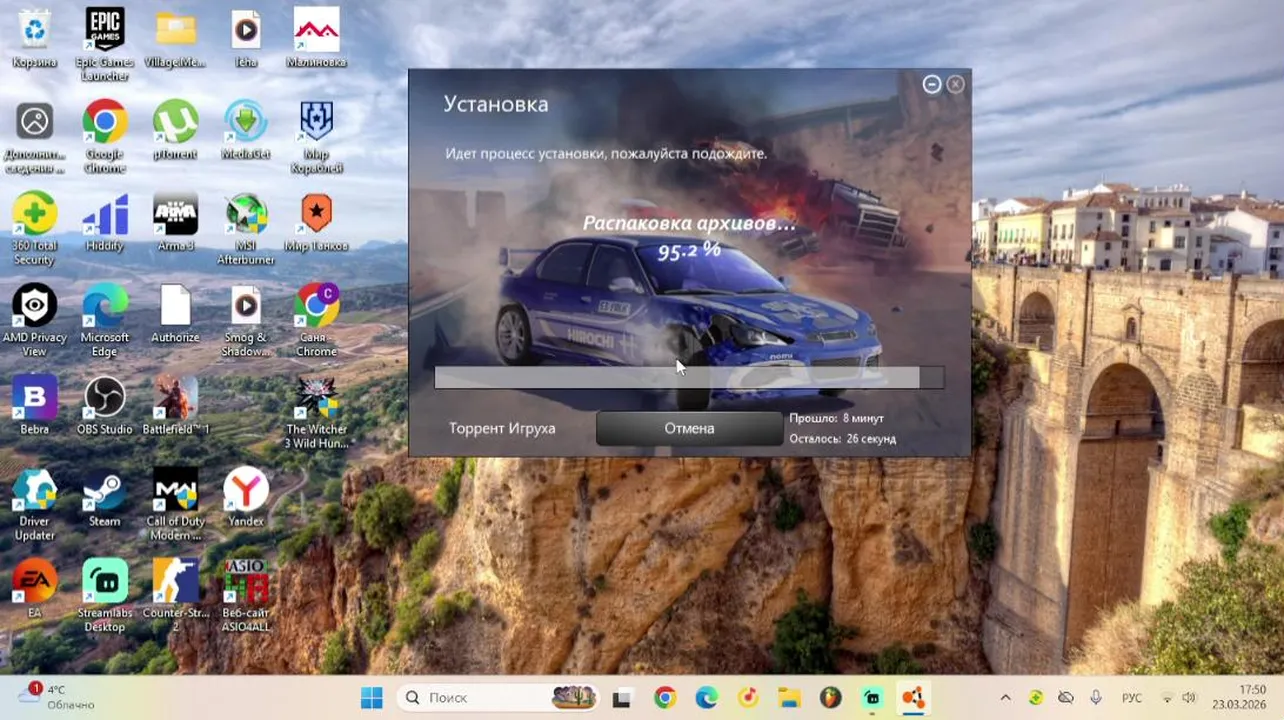Open the weather widget showing 4°C
This screenshot has height=720, width=1284.
[58, 697]
